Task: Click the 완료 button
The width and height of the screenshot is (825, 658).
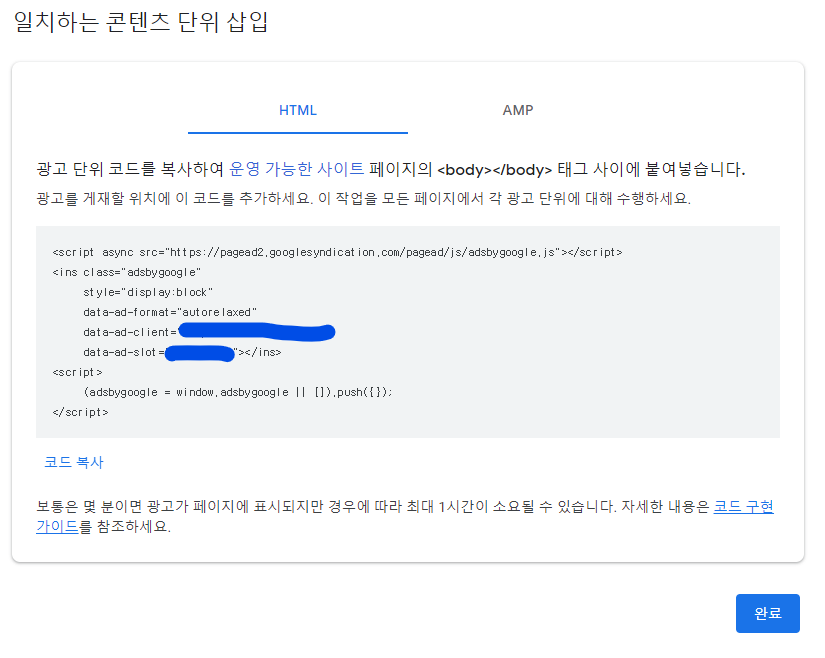Action: coord(768,613)
